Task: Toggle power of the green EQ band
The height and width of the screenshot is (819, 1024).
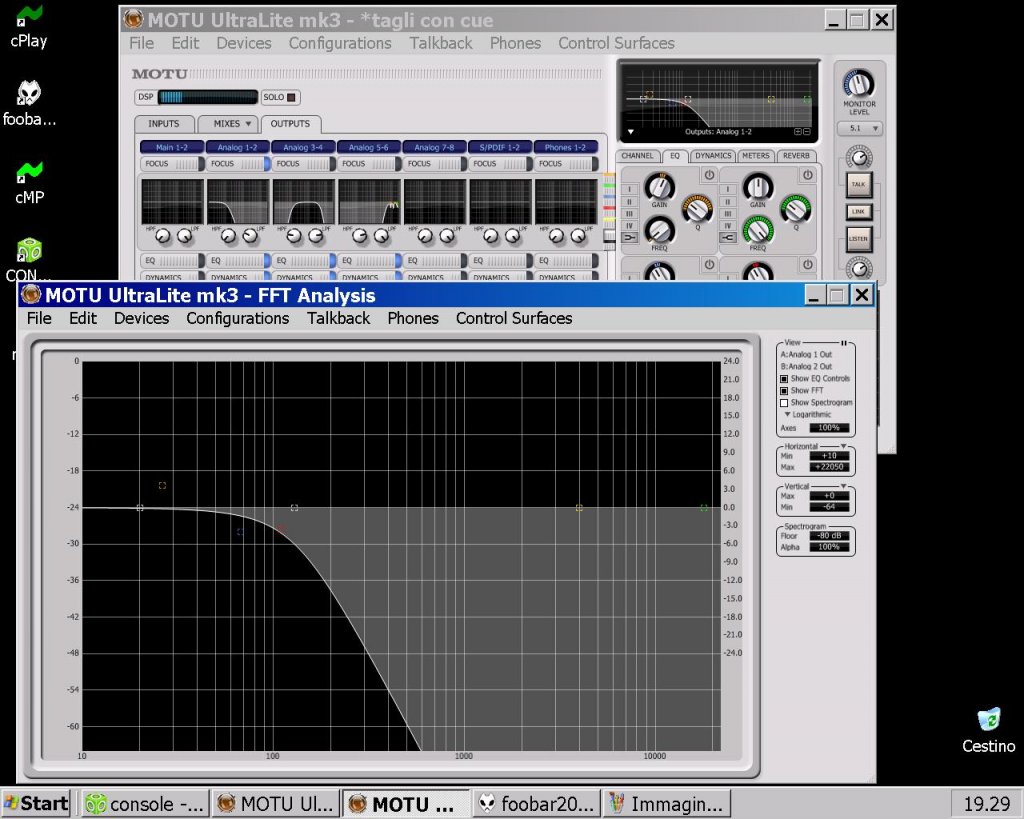Action: (x=808, y=175)
